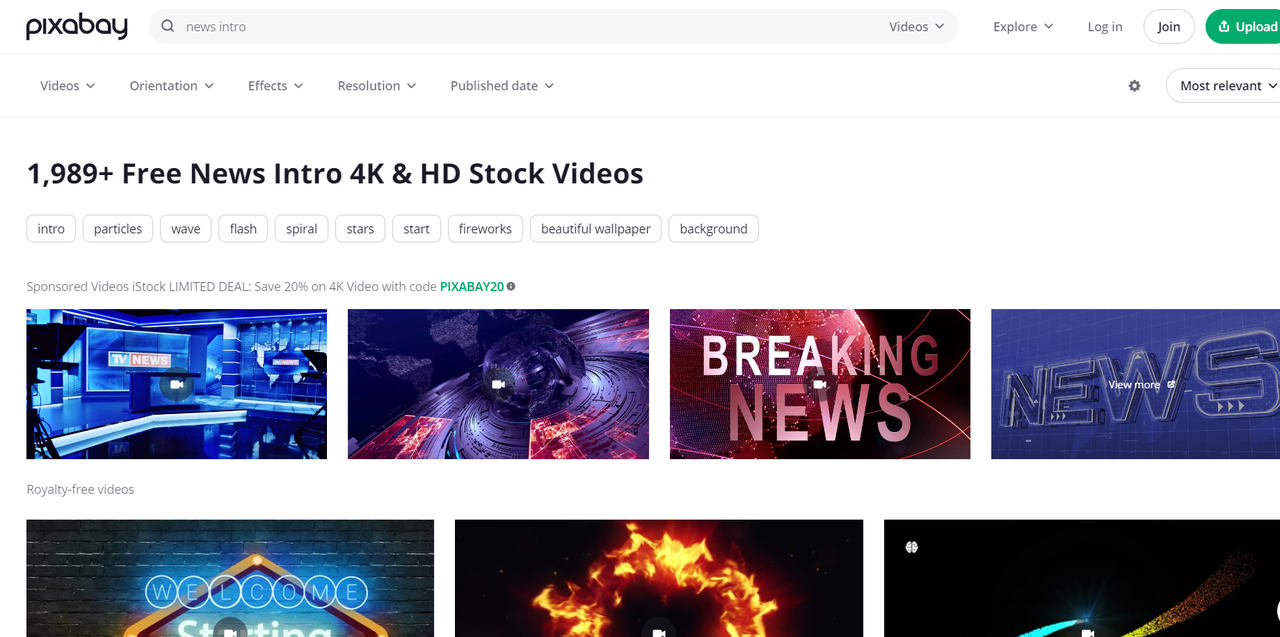Viewport: 1280px width, 637px height.
Task: Open the Orientation filter dropdown
Action: click(x=172, y=86)
